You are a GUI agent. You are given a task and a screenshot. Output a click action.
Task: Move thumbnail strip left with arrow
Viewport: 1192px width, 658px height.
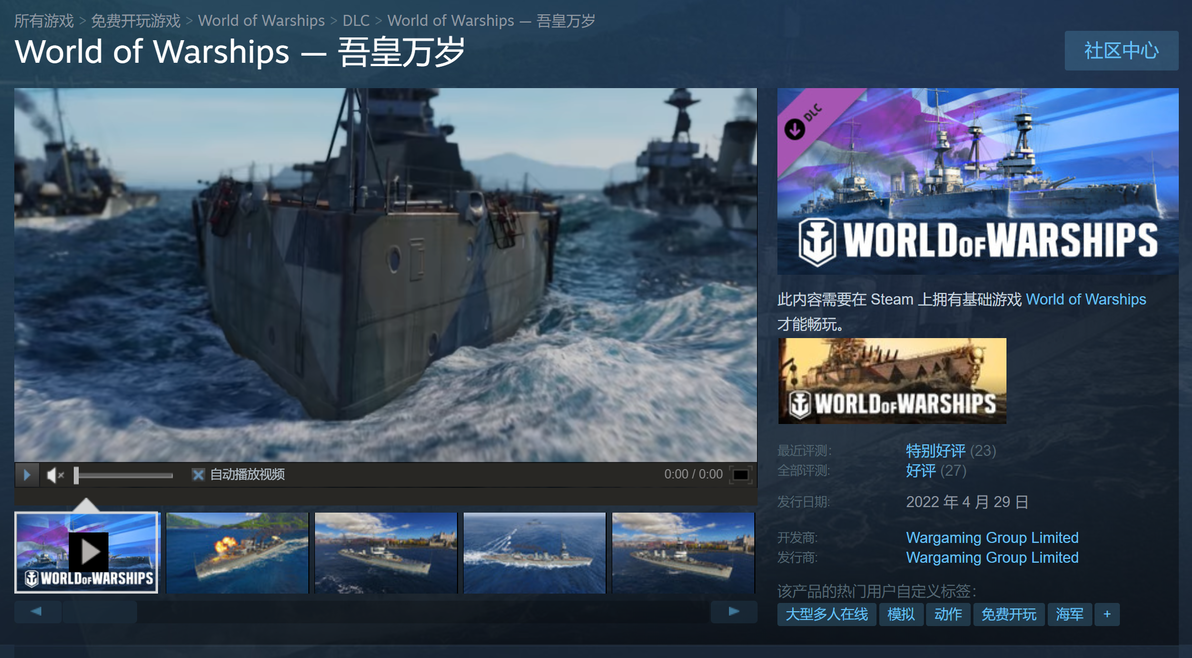coord(37,612)
